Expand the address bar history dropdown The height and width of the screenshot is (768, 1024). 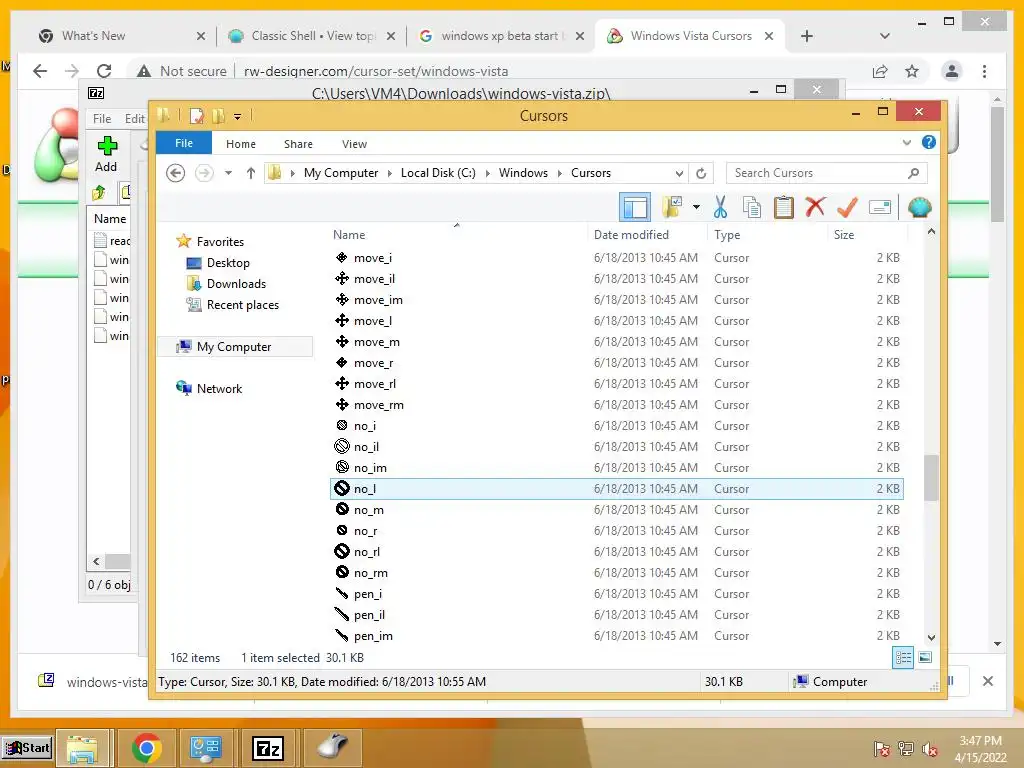679,173
